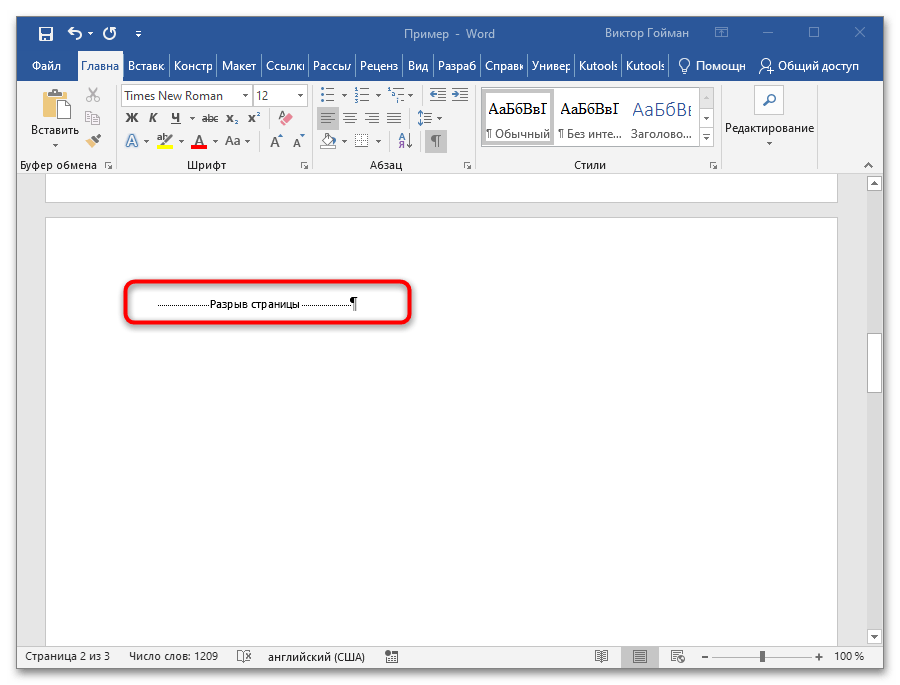Toggle strikethrough abc formatting

tap(210, 118)
